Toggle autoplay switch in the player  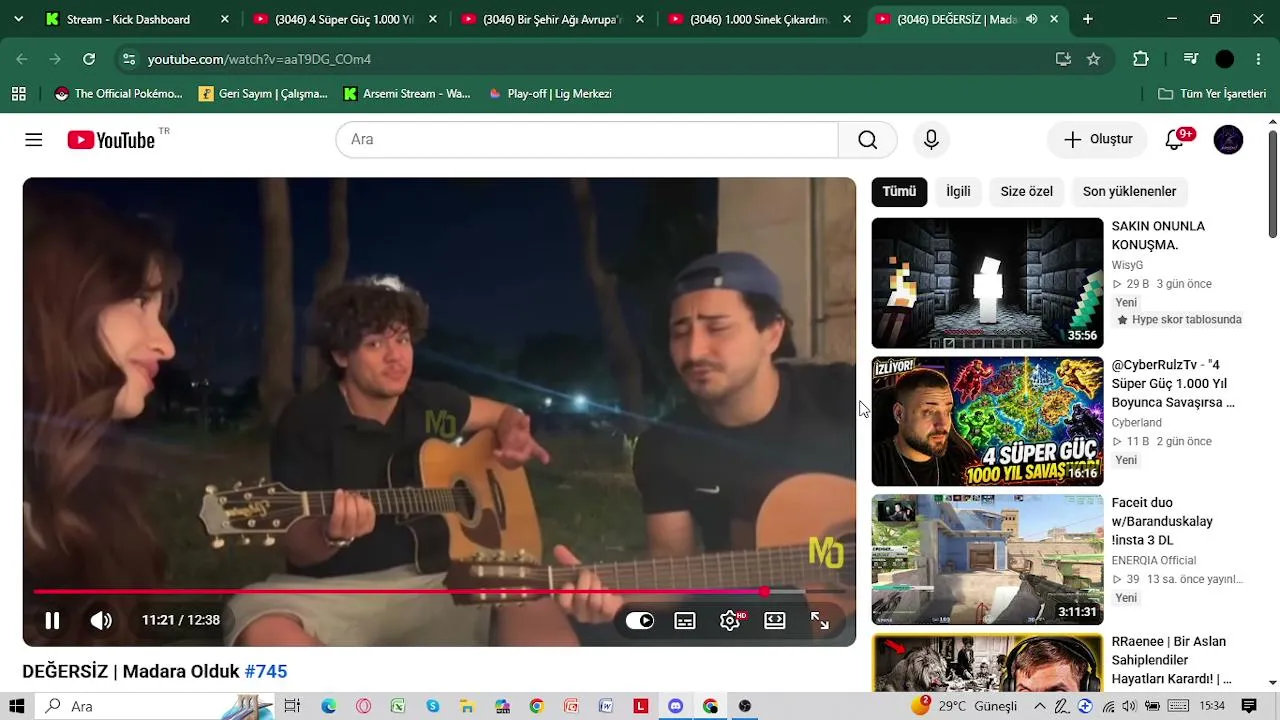(640, 621)
